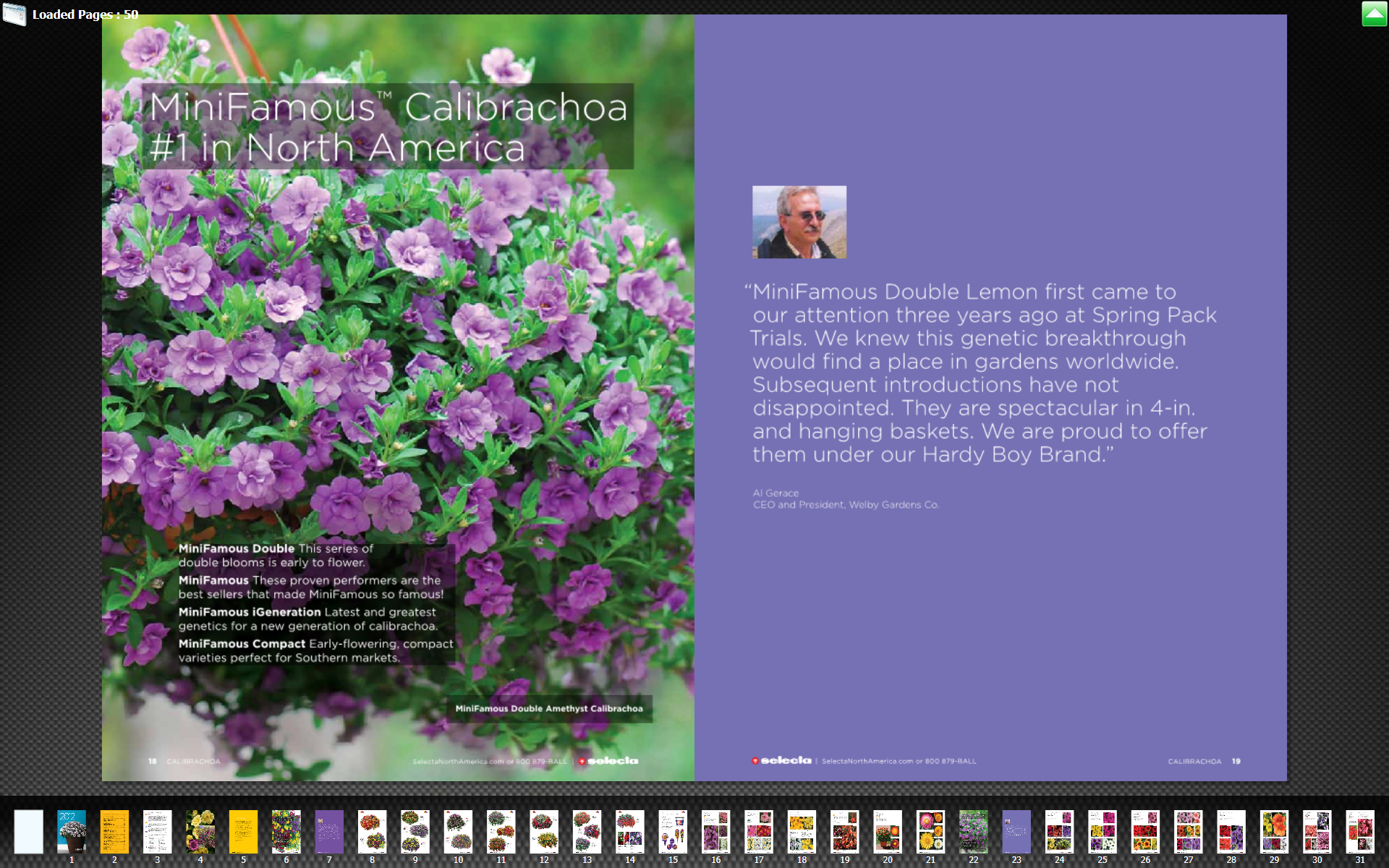Click the 'Loaded Pages : 50' label
The height and width of the screenshot is (868, 1389).
pyautogui.click(x=85, y=14)
